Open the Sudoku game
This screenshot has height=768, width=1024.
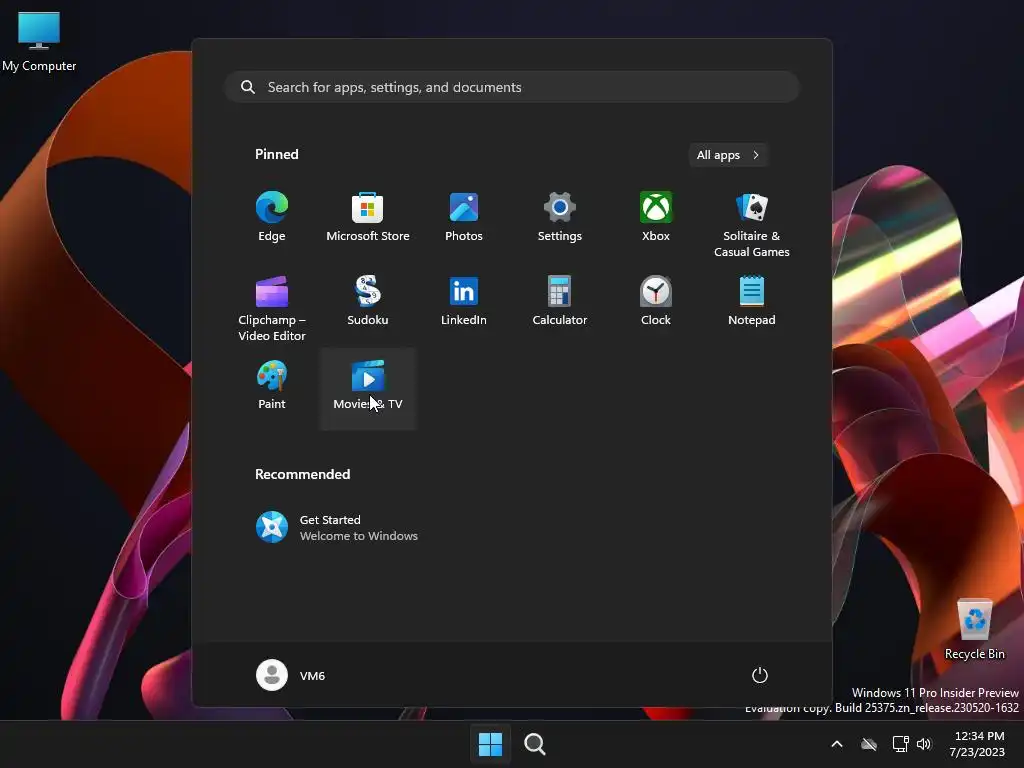click(368, 301)
